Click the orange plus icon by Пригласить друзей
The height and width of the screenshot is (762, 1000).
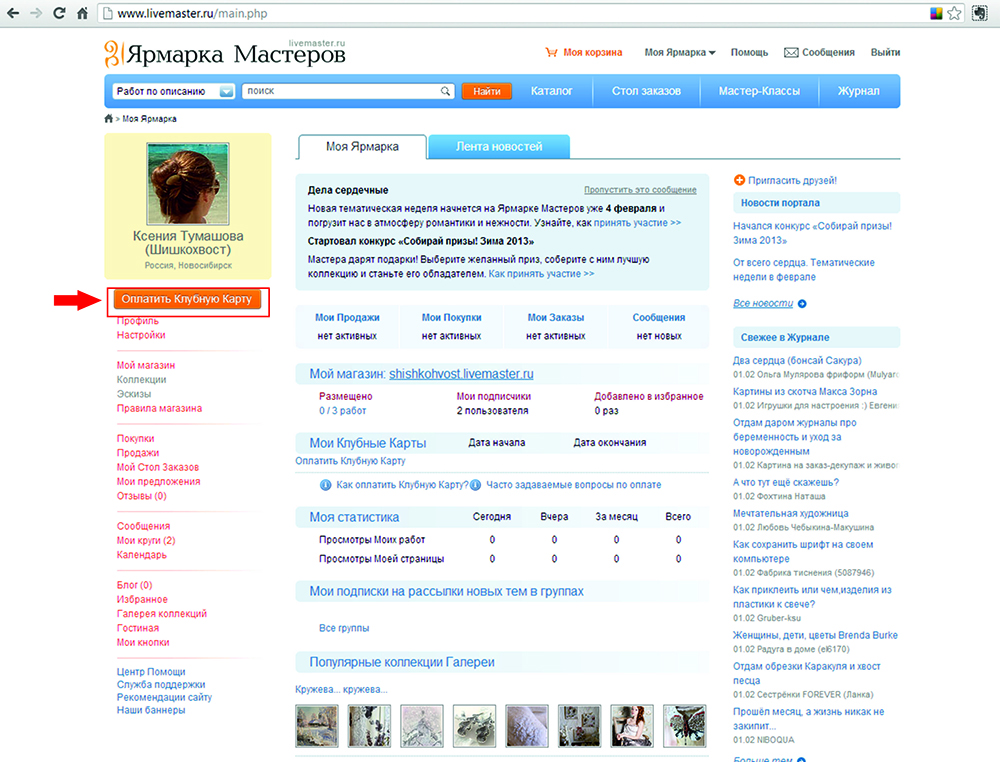tap(739, 180)
